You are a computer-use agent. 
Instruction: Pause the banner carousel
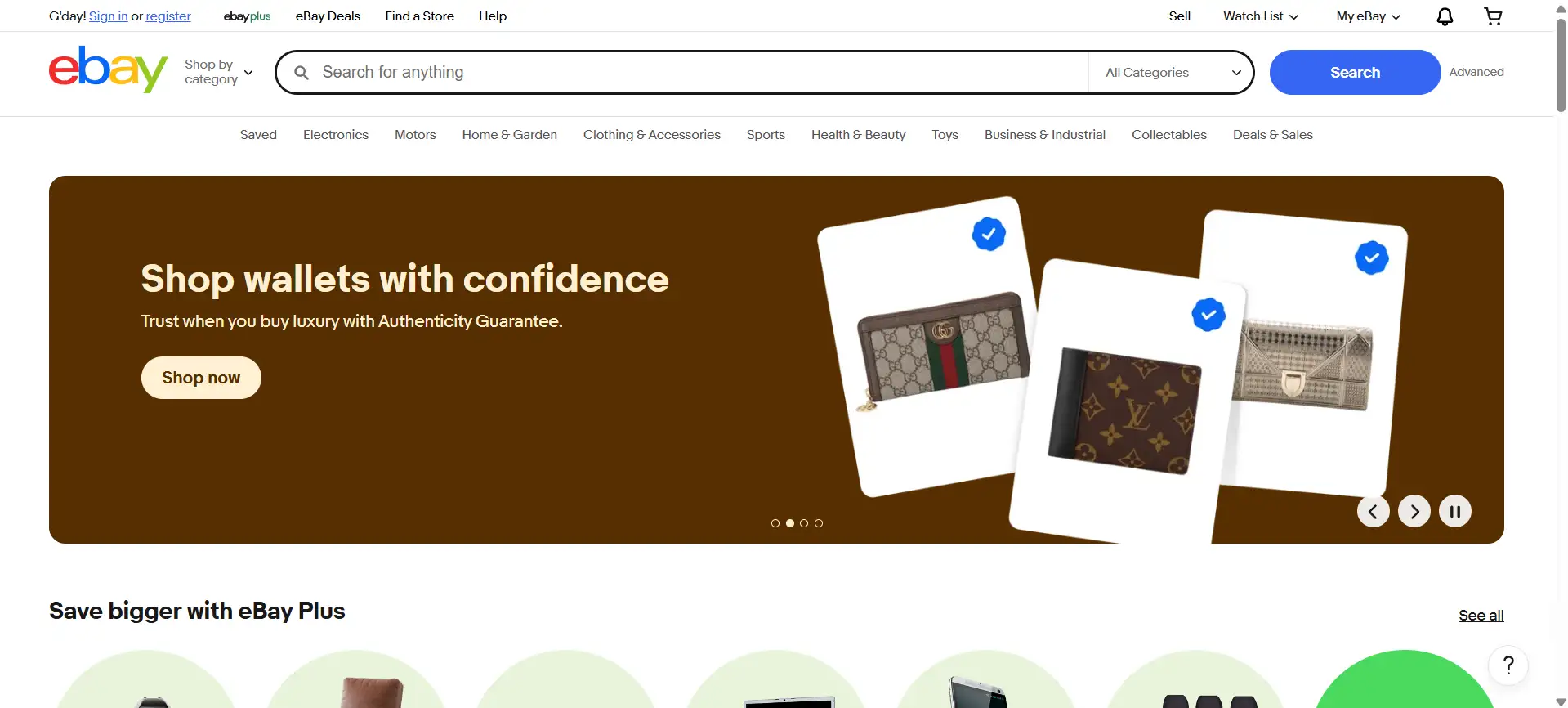(x=1454, y=512)
